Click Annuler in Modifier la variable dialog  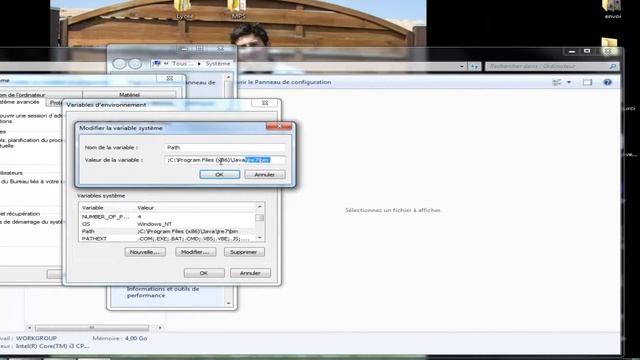[x=264, y=175]
